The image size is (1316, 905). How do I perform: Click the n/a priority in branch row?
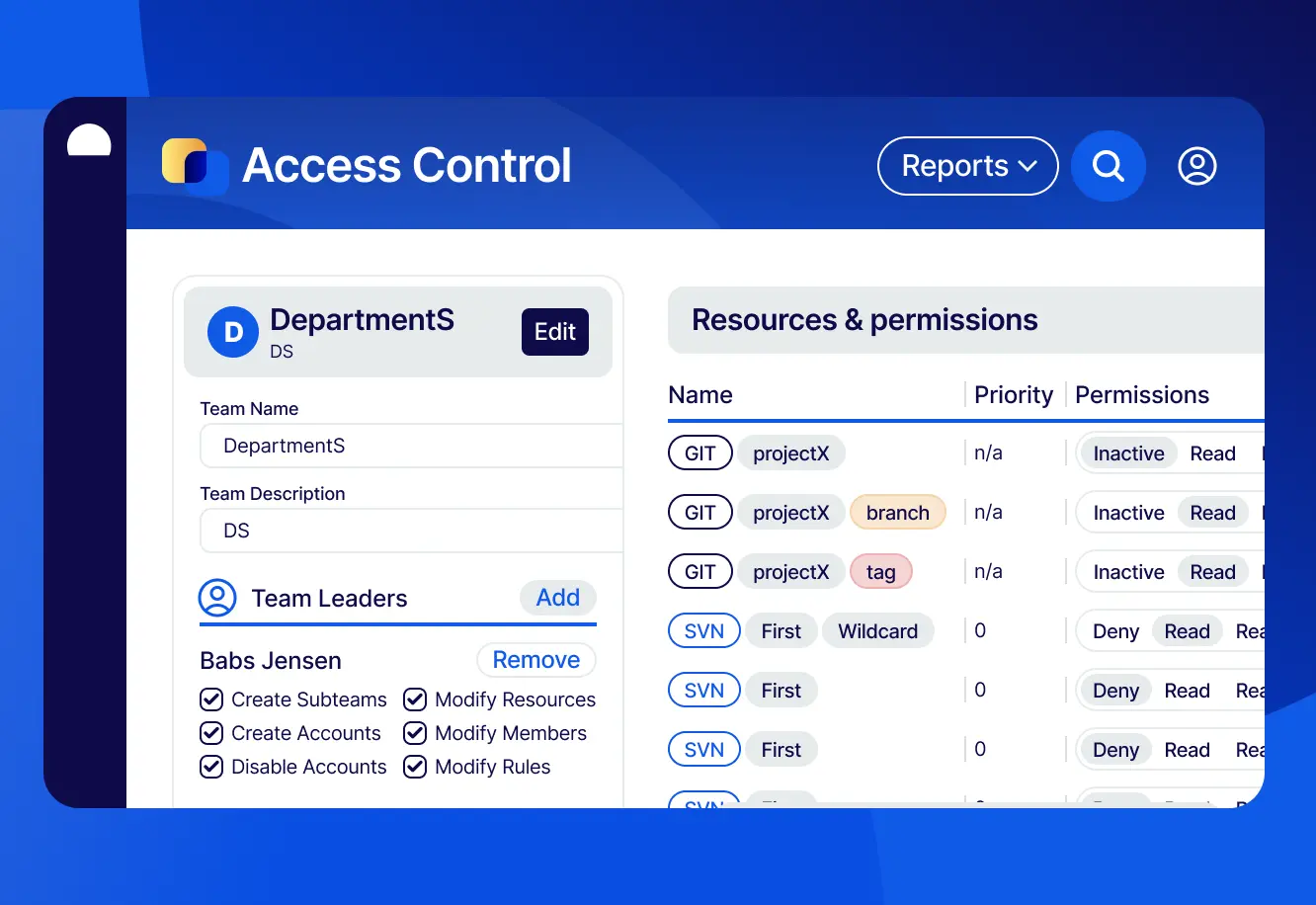[988, 513]
